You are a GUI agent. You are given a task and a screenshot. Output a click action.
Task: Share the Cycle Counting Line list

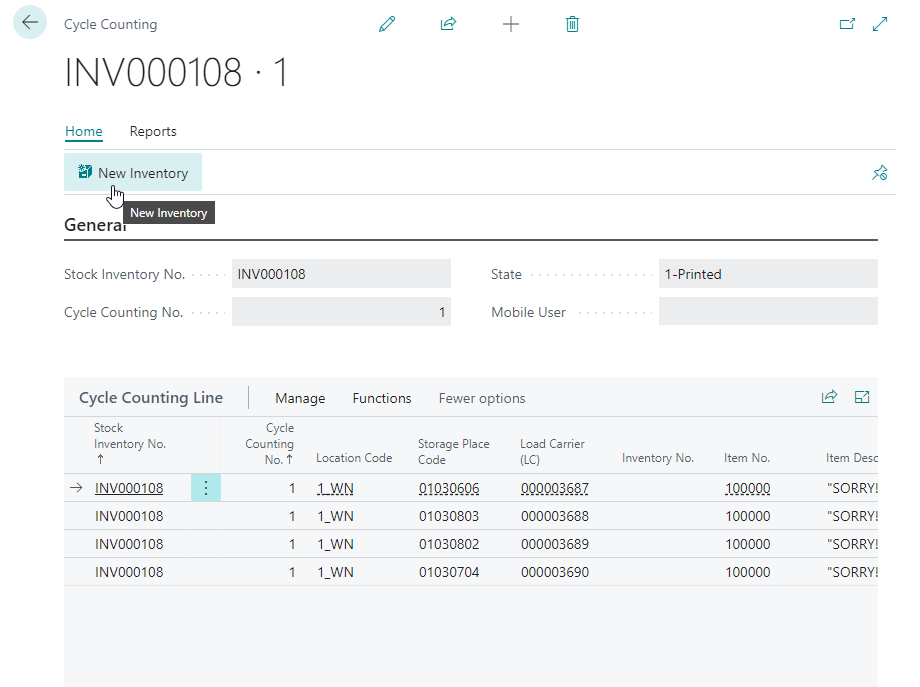[x=829, y=397]
